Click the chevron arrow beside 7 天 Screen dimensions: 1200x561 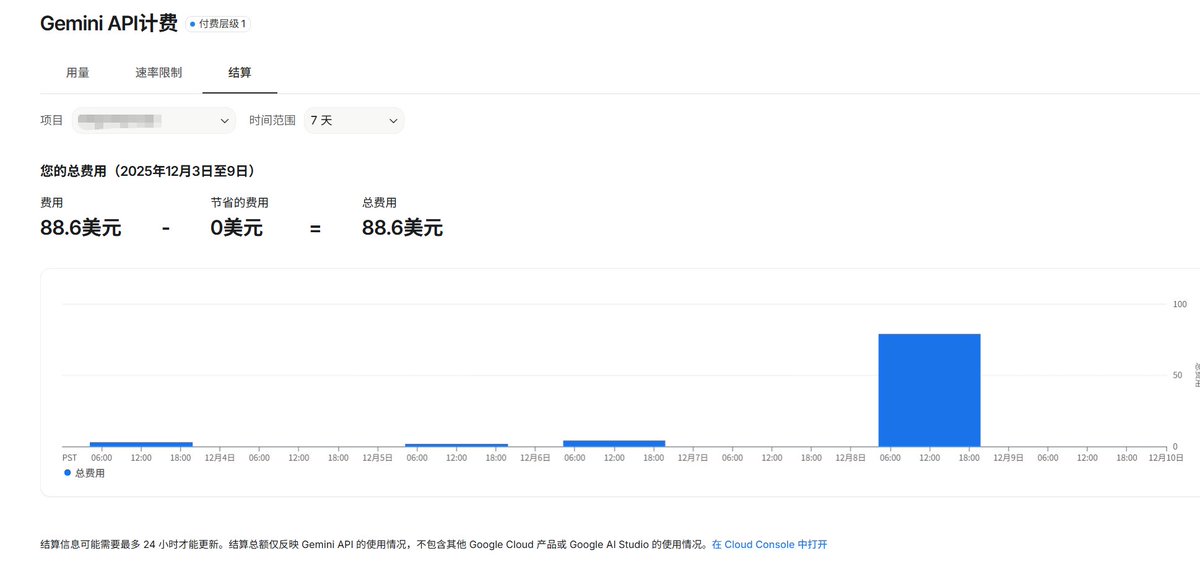(392, 121)
